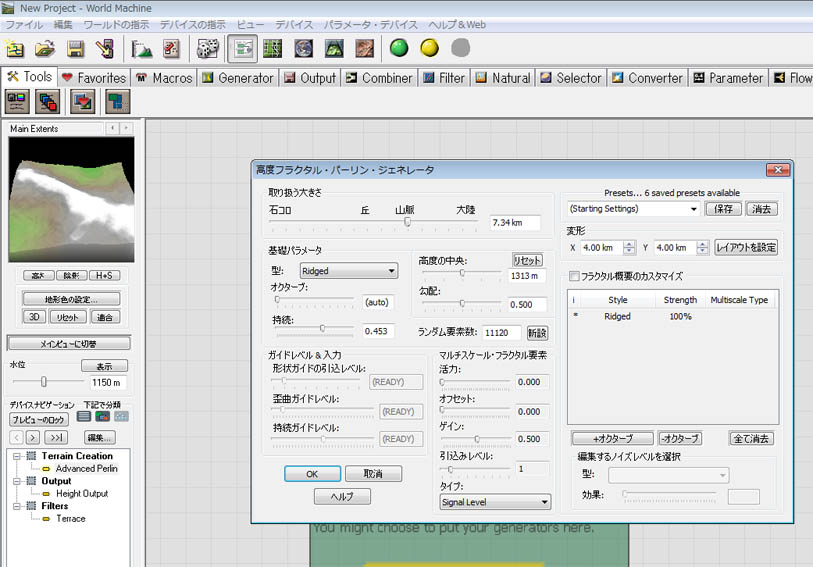Open the タイプ Signal Level dropdown

coord(495,502)
